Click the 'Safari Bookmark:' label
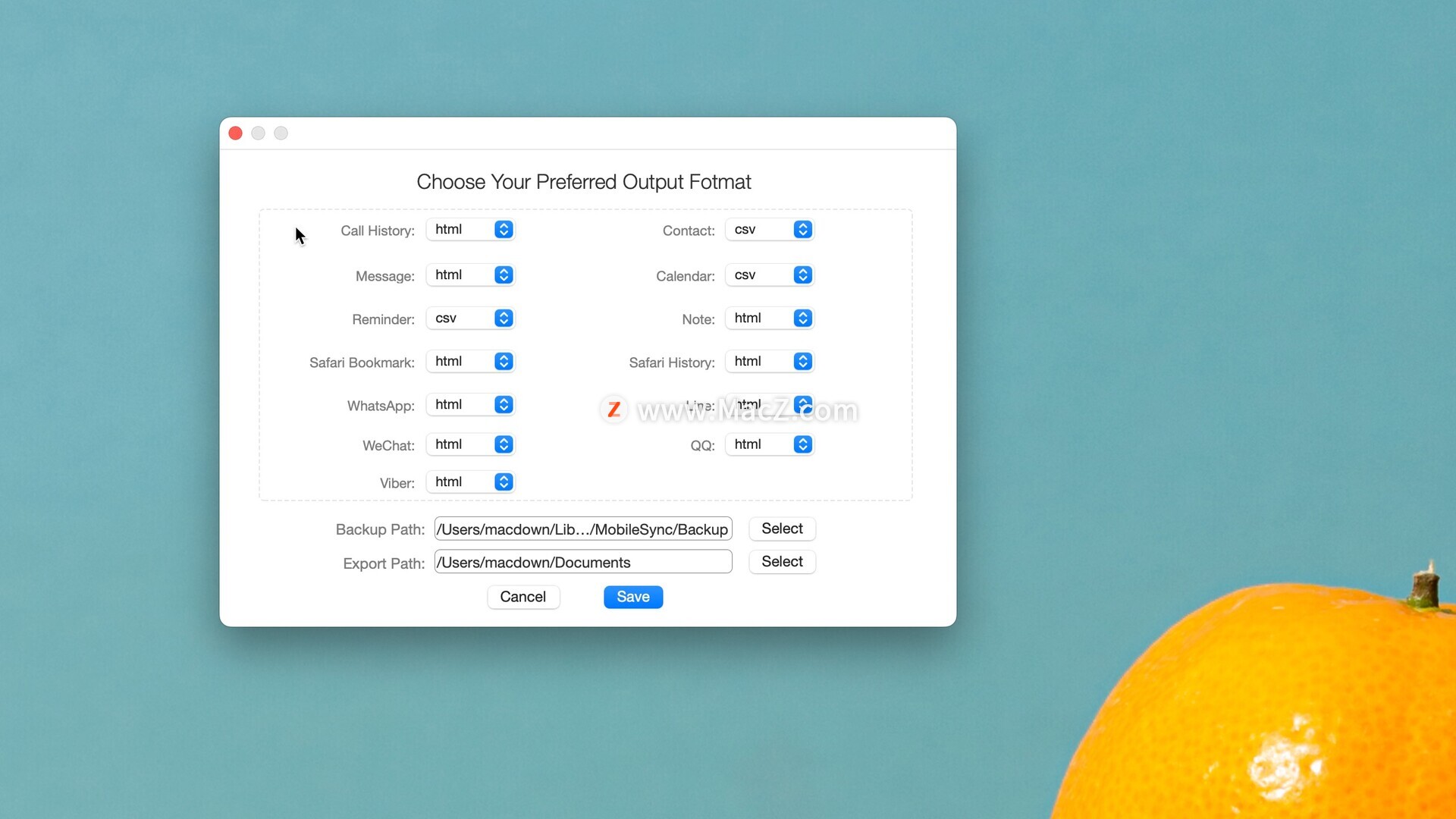The image size is (1456, 819). click(362, 362)
